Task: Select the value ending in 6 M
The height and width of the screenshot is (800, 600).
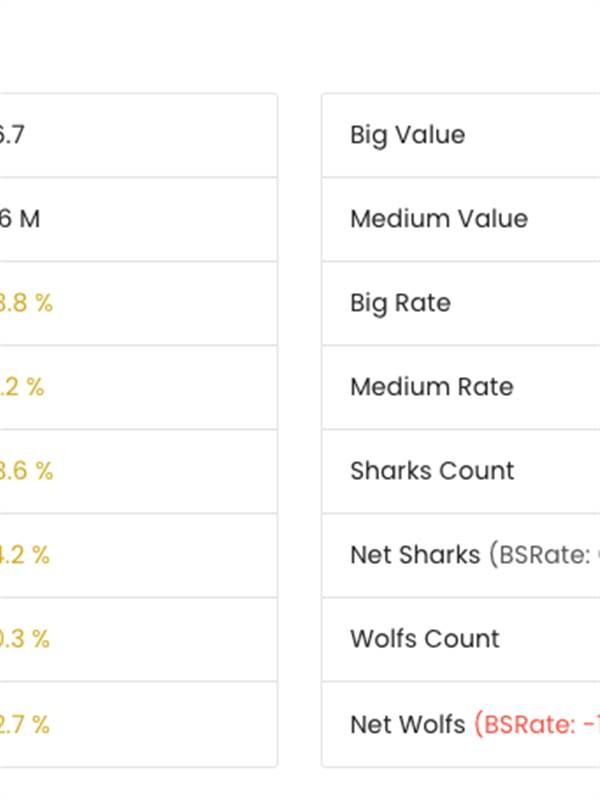Action: pyautogui.click(x=20, y=219)
